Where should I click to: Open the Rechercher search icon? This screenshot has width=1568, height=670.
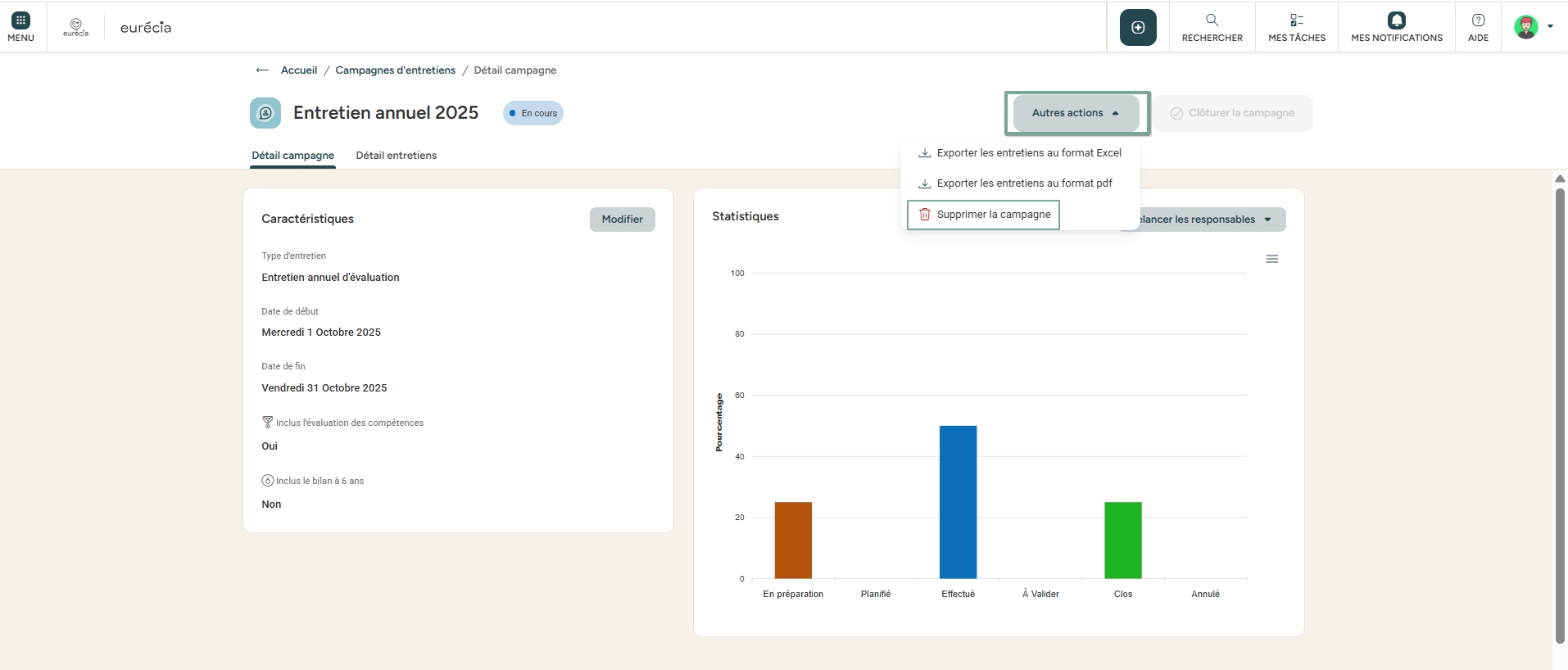tap(1212, 20)
